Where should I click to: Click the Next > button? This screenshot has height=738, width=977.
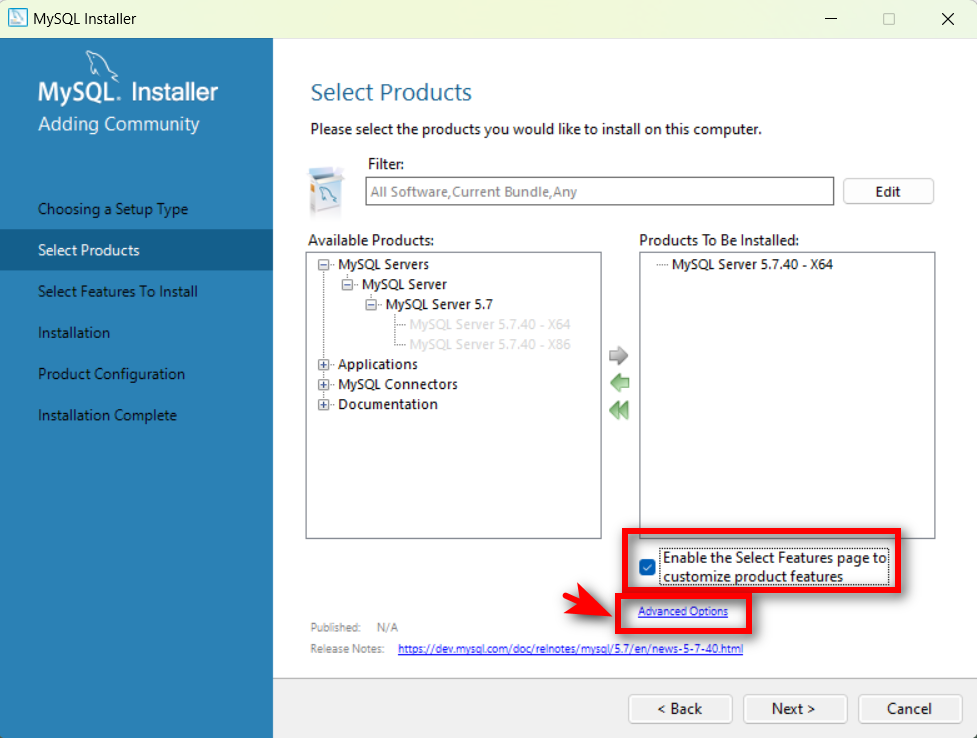pos(794,709)
